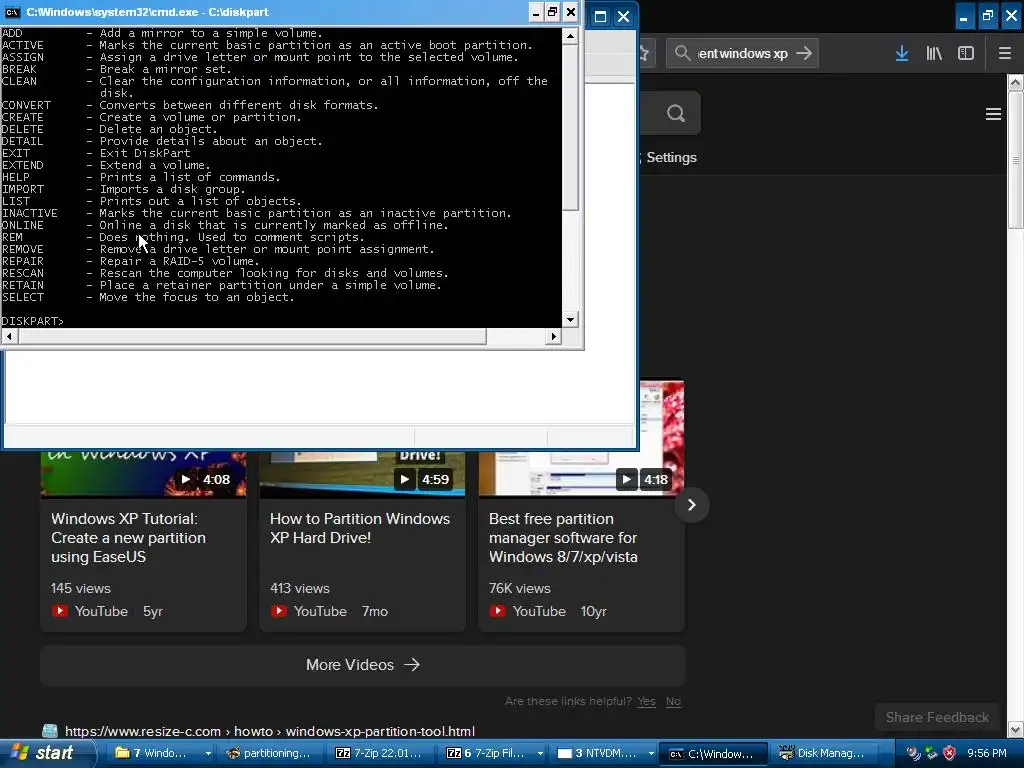Viewport: 1024px width, 768px height.
Task: Click Firefox page scrollbar down arrow
Action: click(1016, 729)
